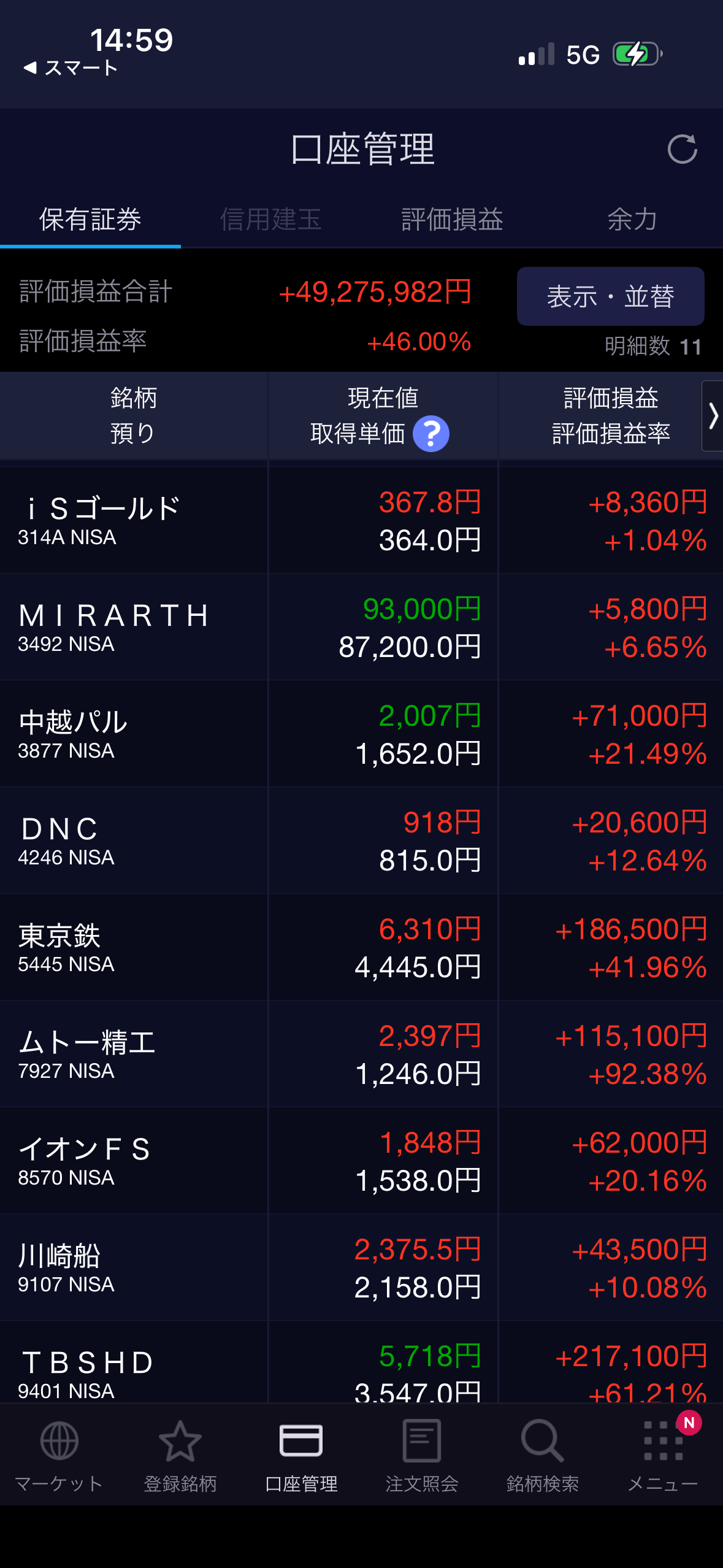723x1568 pixels.
Task: Switch to the 評価損益 tab
Action: click(x=452, y=220)
